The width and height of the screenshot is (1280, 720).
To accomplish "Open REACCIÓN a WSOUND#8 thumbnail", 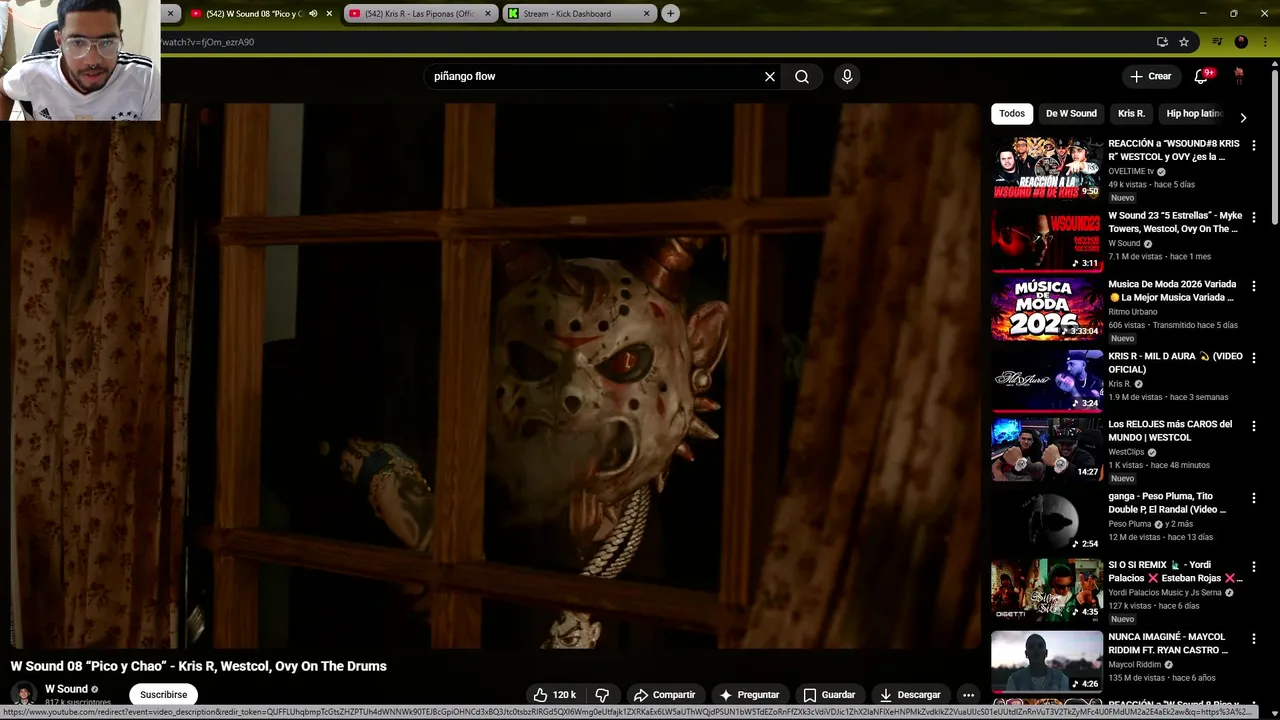I will [1047, 169].
